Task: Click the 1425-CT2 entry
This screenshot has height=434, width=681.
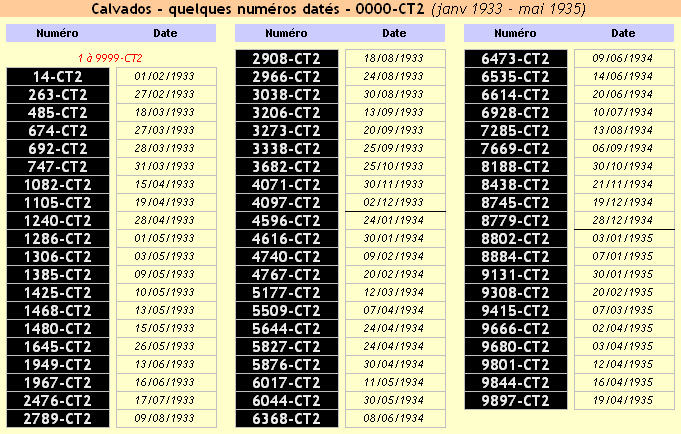Action: [58, 293]
